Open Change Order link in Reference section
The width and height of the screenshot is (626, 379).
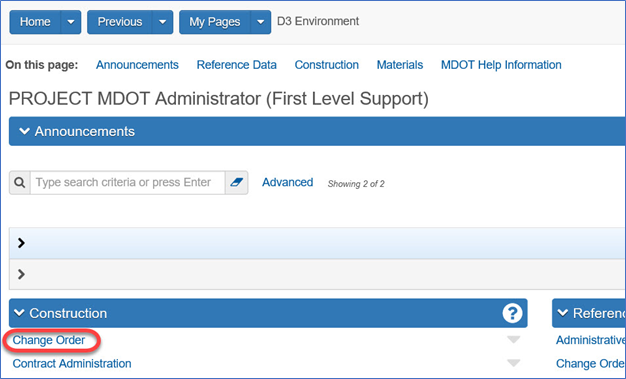(591, 363)
